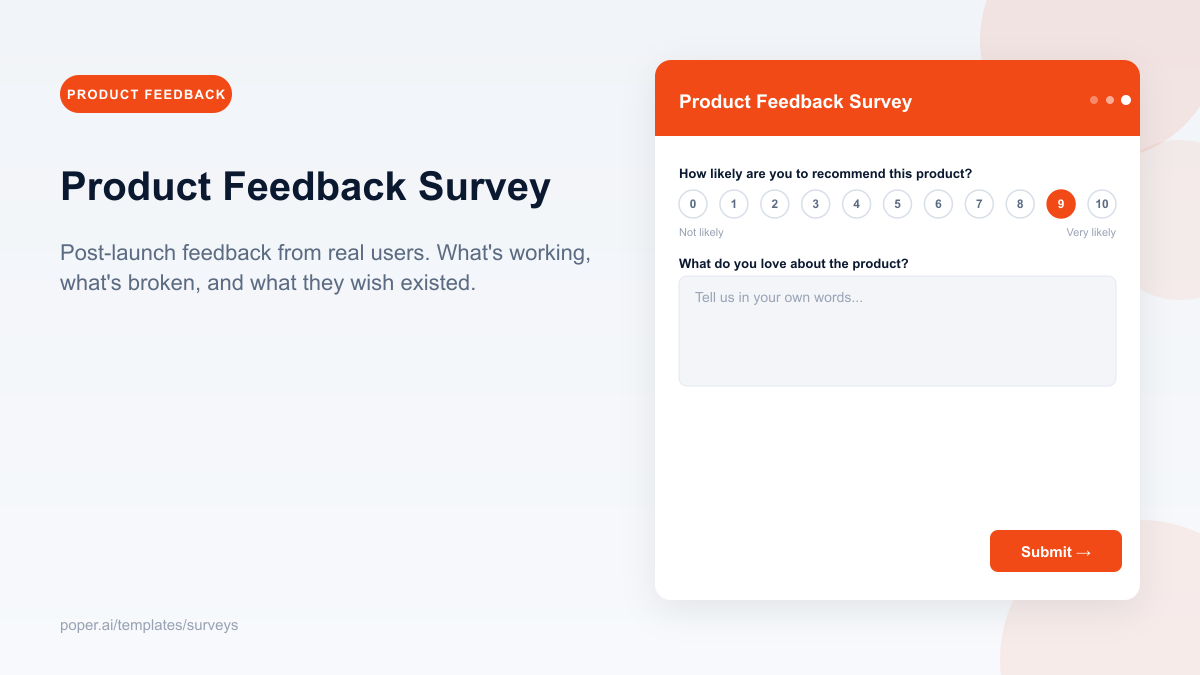Deselect the highlighted rating 9
This screenshot has width=1200, height=675.
pos(1060,203)
